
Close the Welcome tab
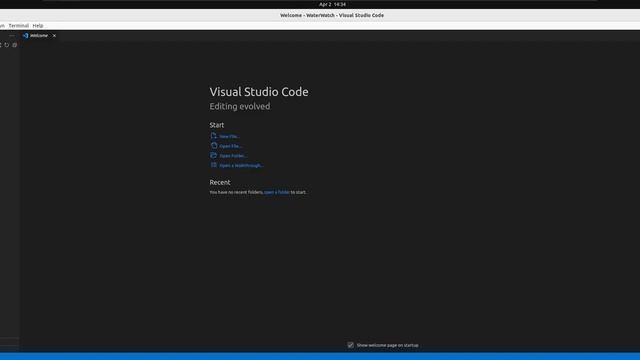(x=54, y=36)
